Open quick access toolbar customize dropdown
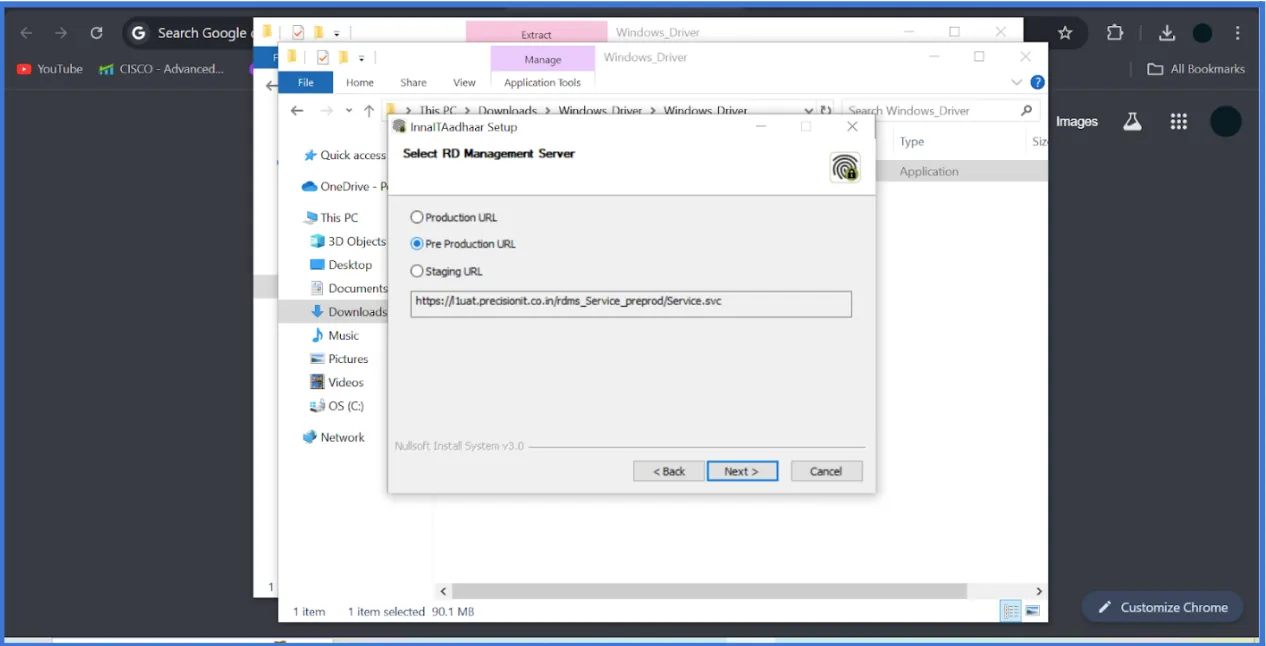Image resolution: width=1266 pixels, height=646 pixels. (361, 58)
